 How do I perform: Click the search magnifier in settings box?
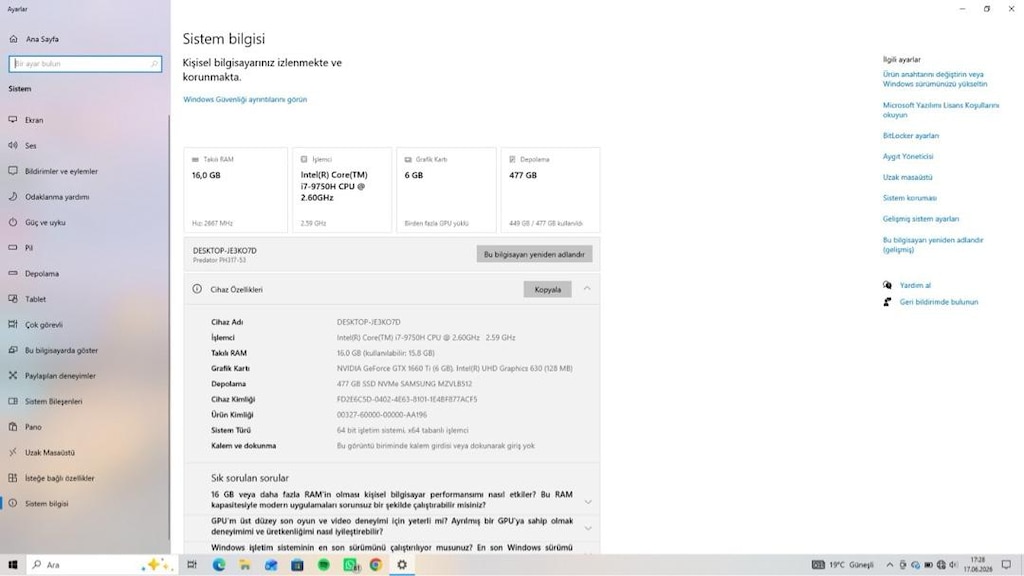(154, 64)
